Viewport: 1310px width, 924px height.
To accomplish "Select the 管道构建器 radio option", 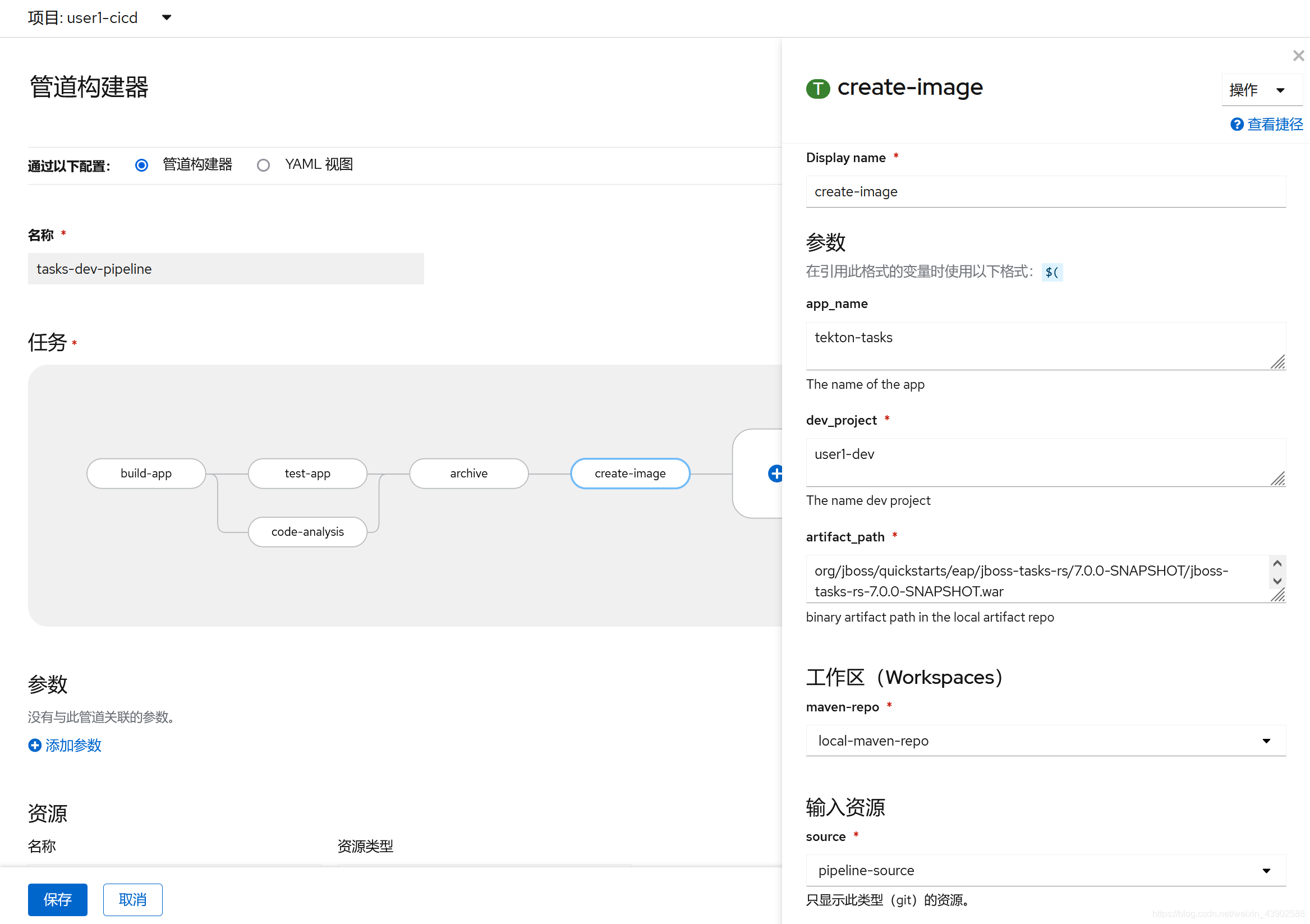I will click(141, 165).
